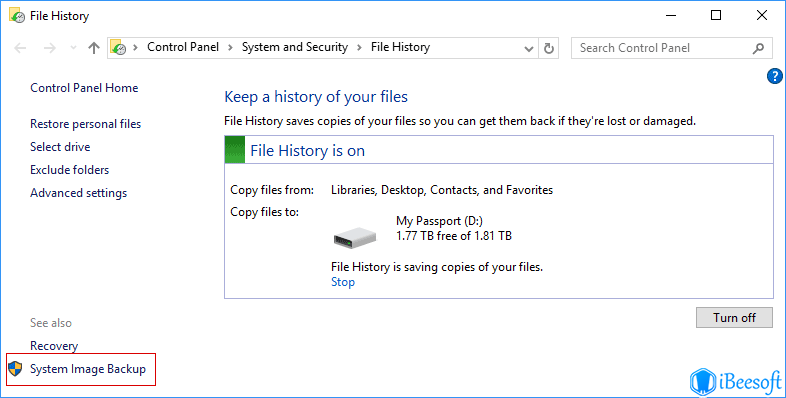Image resolution: width=786 pixels, height=398 pixels.
Task: Click the File History address bar icon
Action: (118, 47)
